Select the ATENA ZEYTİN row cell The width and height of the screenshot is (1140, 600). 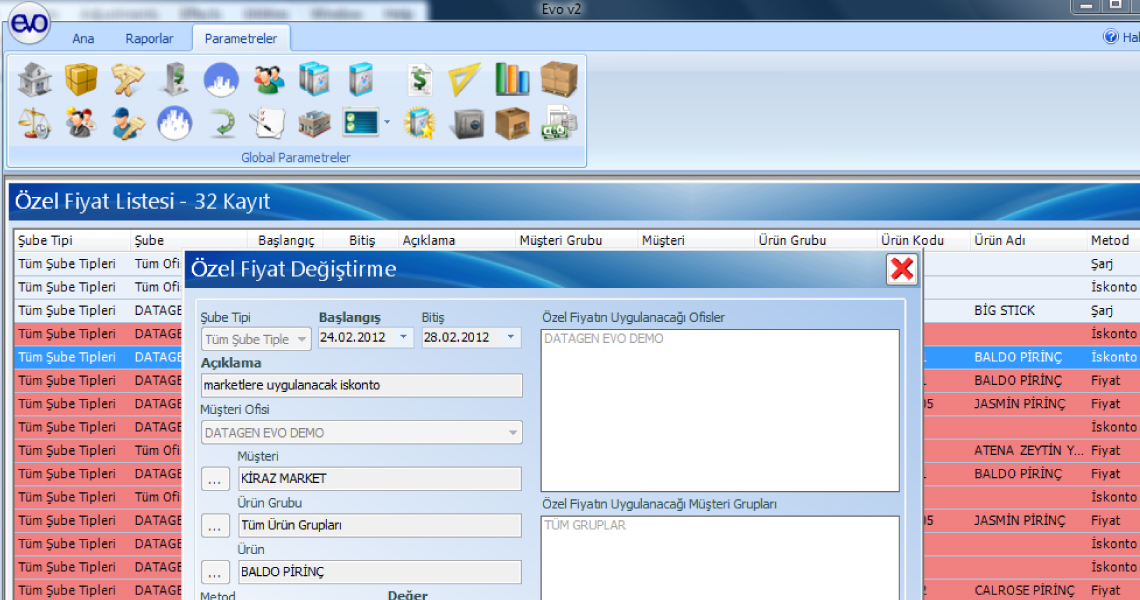1028,451
